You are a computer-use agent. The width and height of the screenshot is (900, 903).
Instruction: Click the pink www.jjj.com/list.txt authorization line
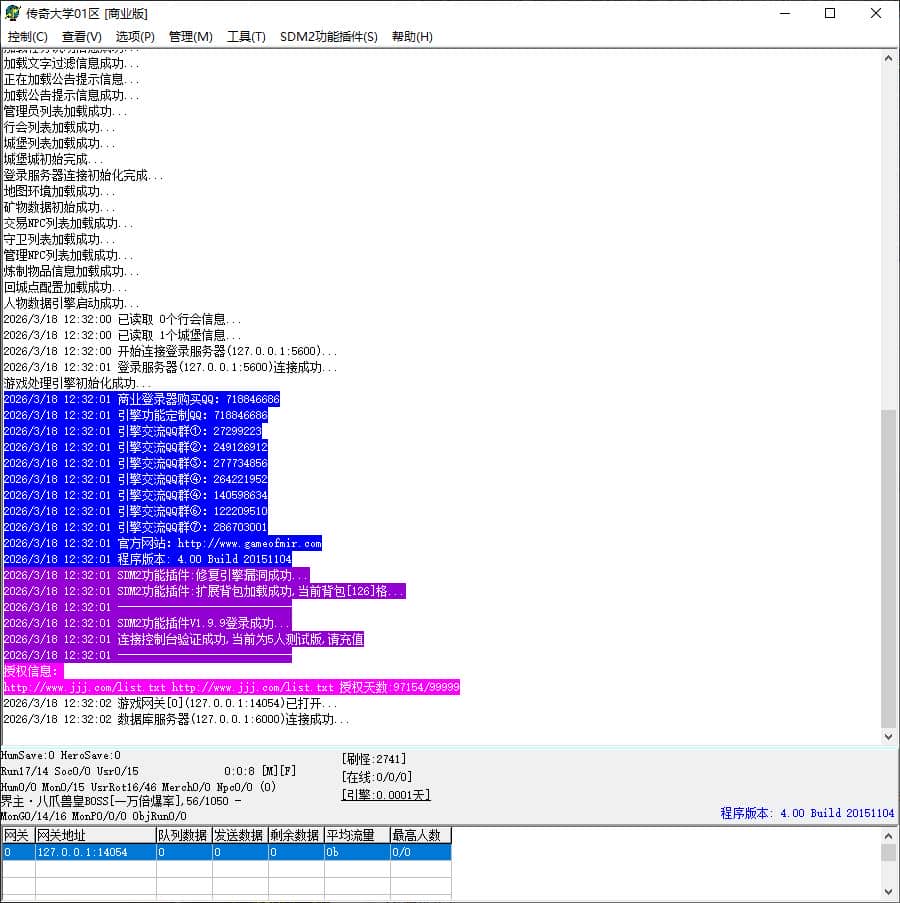tap(231, 687)
